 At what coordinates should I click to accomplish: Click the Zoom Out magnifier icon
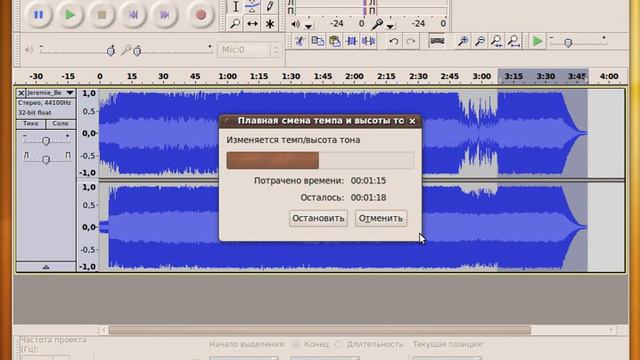[480, 41]
